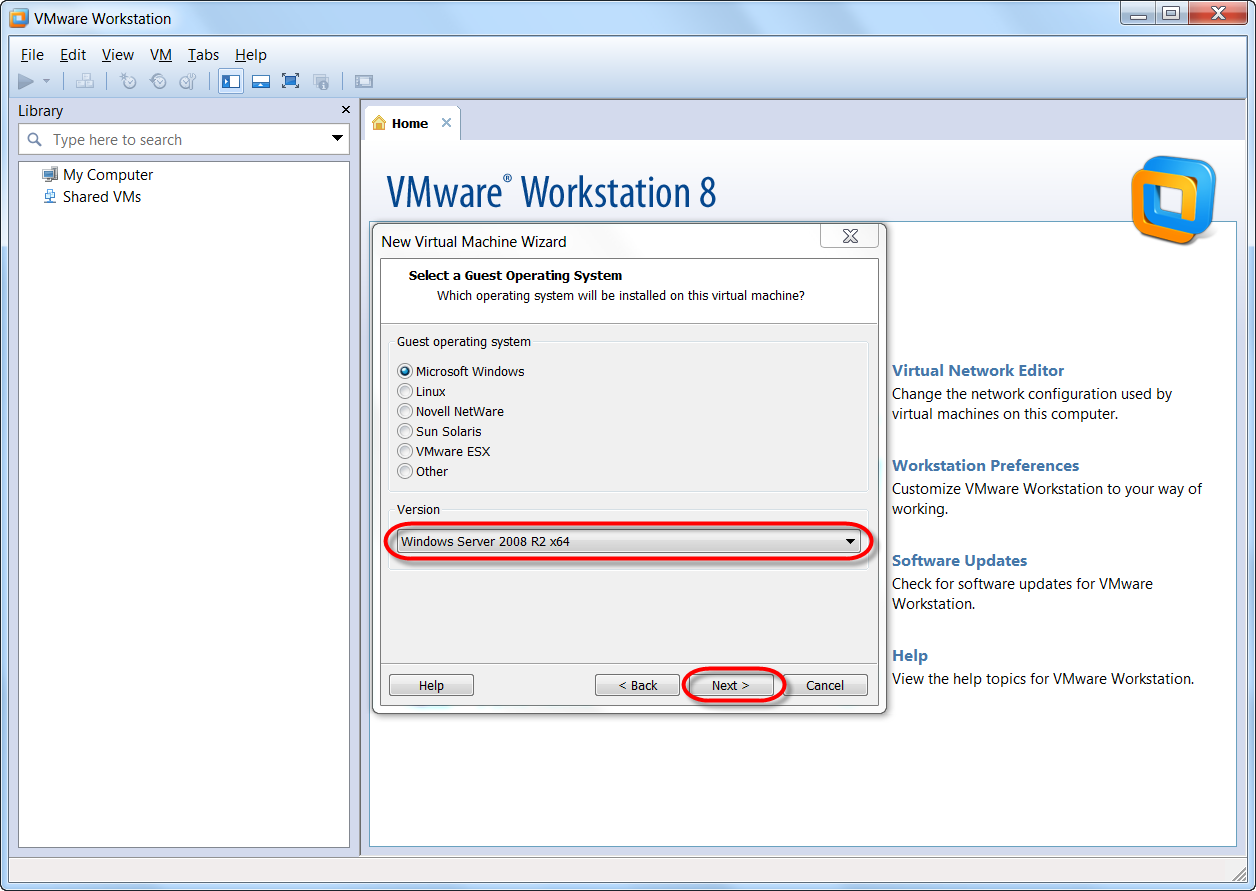Click the VMware icon in the title bar

pyautogui.click(x=18, y=18)
